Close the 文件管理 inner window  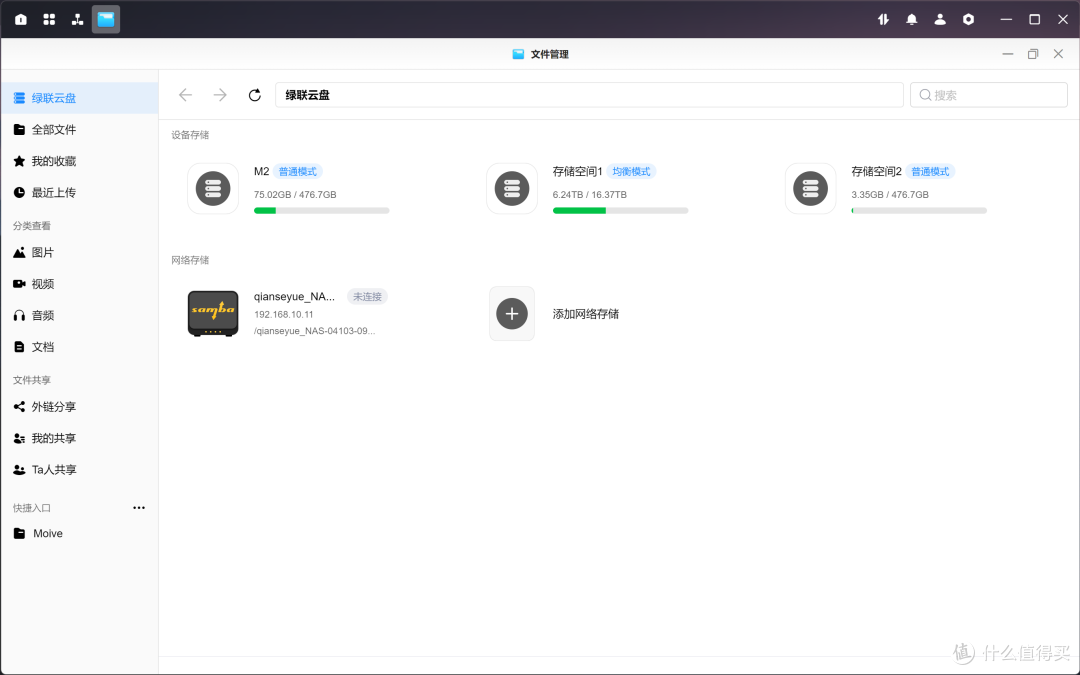pyautogui.click(x=1058, y=54)
